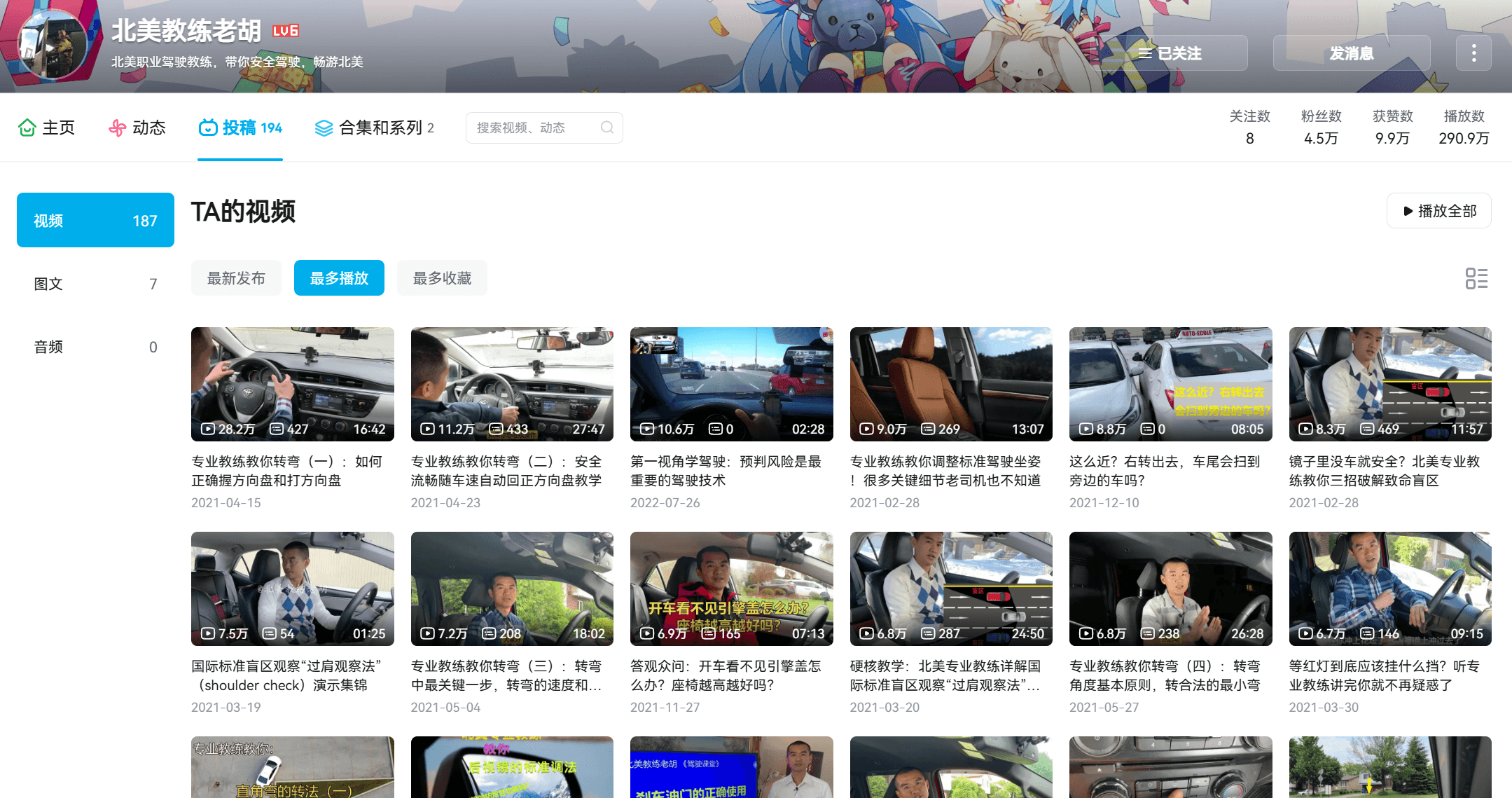The image size is (1512, 798).
Task: Open the 07:13 engine hood thumbnail
Action: coord(732,589)
